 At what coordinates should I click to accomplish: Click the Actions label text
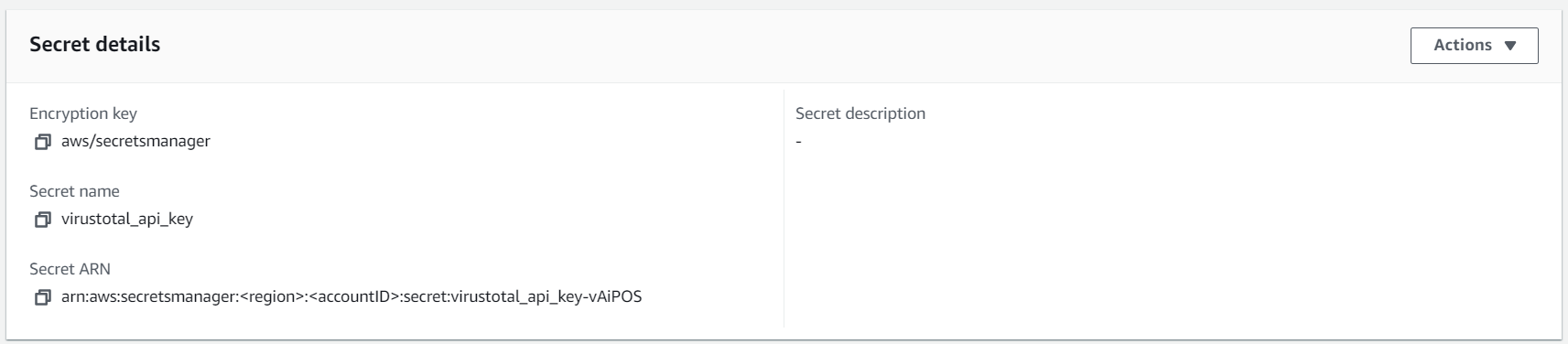tap(1462, 45)
